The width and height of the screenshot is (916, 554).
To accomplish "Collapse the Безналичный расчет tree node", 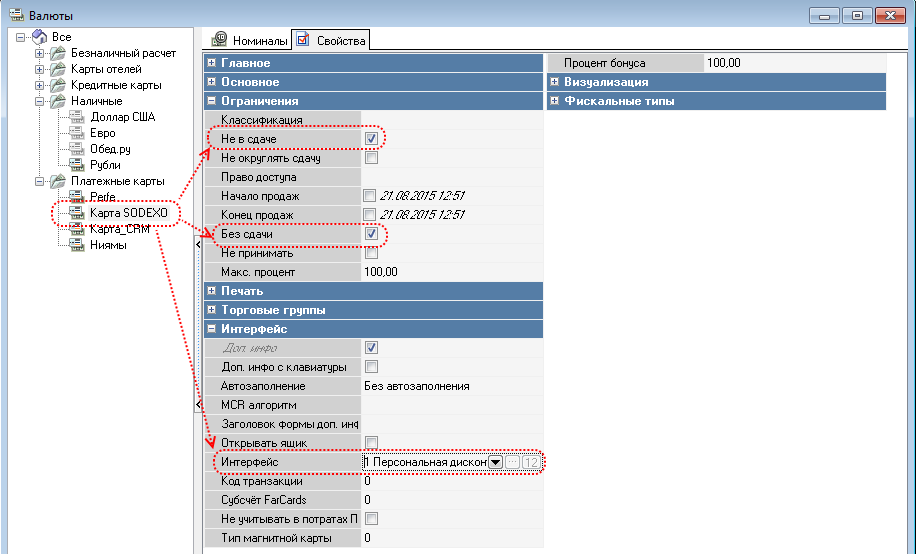I will (x=39, y=54).
